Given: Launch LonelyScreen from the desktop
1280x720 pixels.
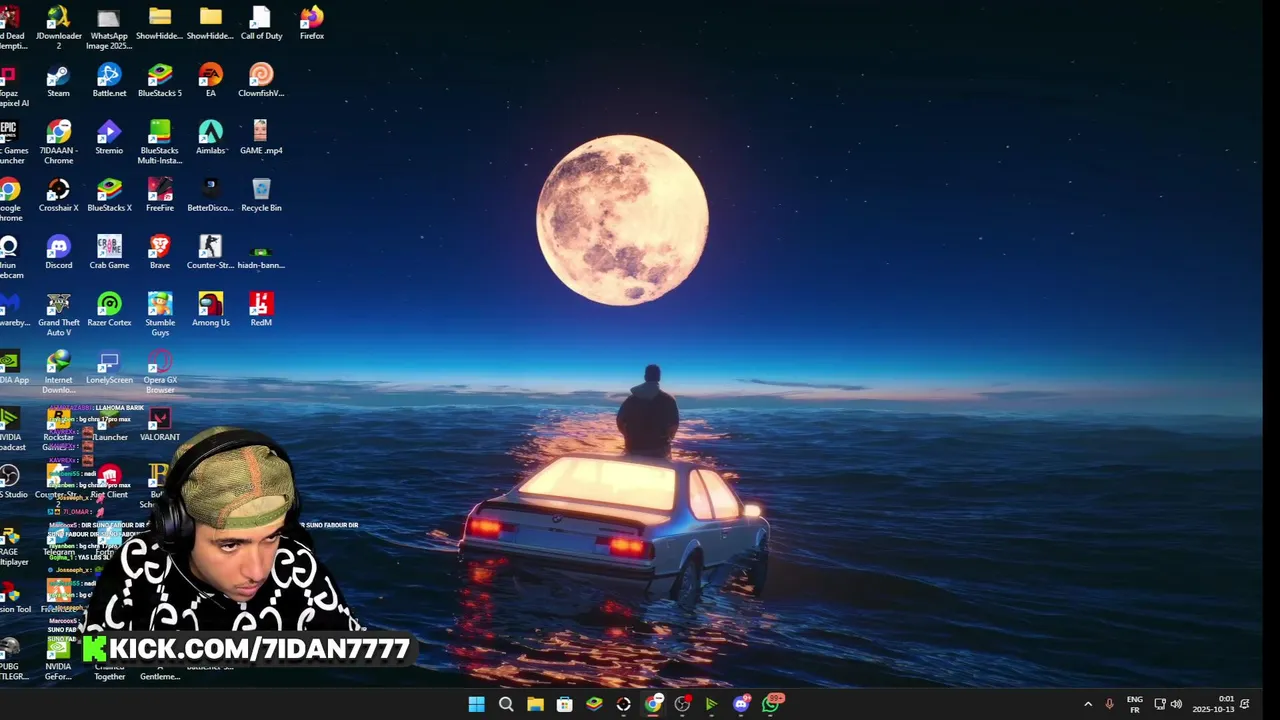Looking at the screenshot, I should tap(109, 366).
